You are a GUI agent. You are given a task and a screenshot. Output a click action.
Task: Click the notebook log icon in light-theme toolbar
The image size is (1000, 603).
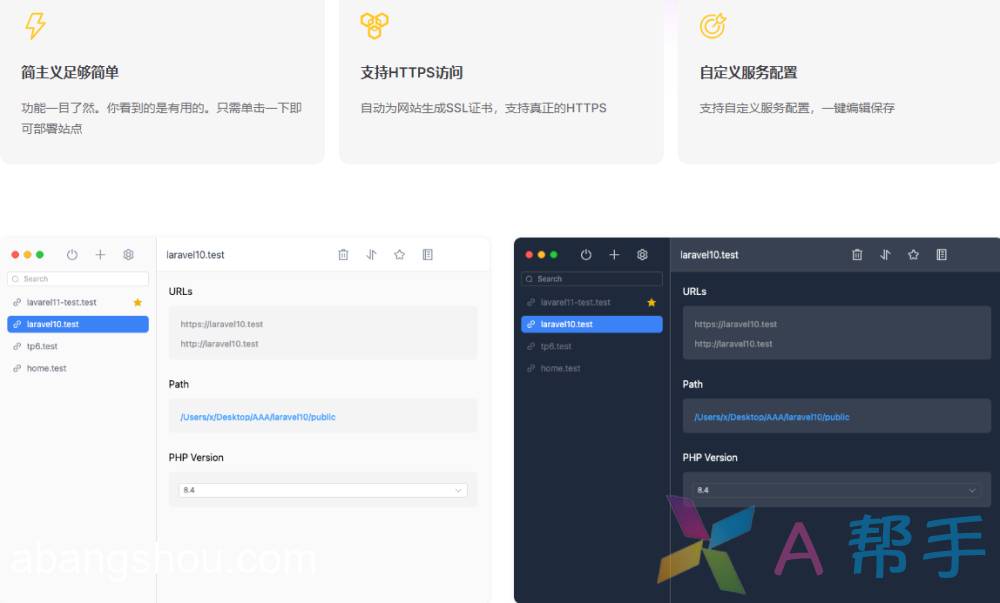pyautogui.click(x=427, y=255)
